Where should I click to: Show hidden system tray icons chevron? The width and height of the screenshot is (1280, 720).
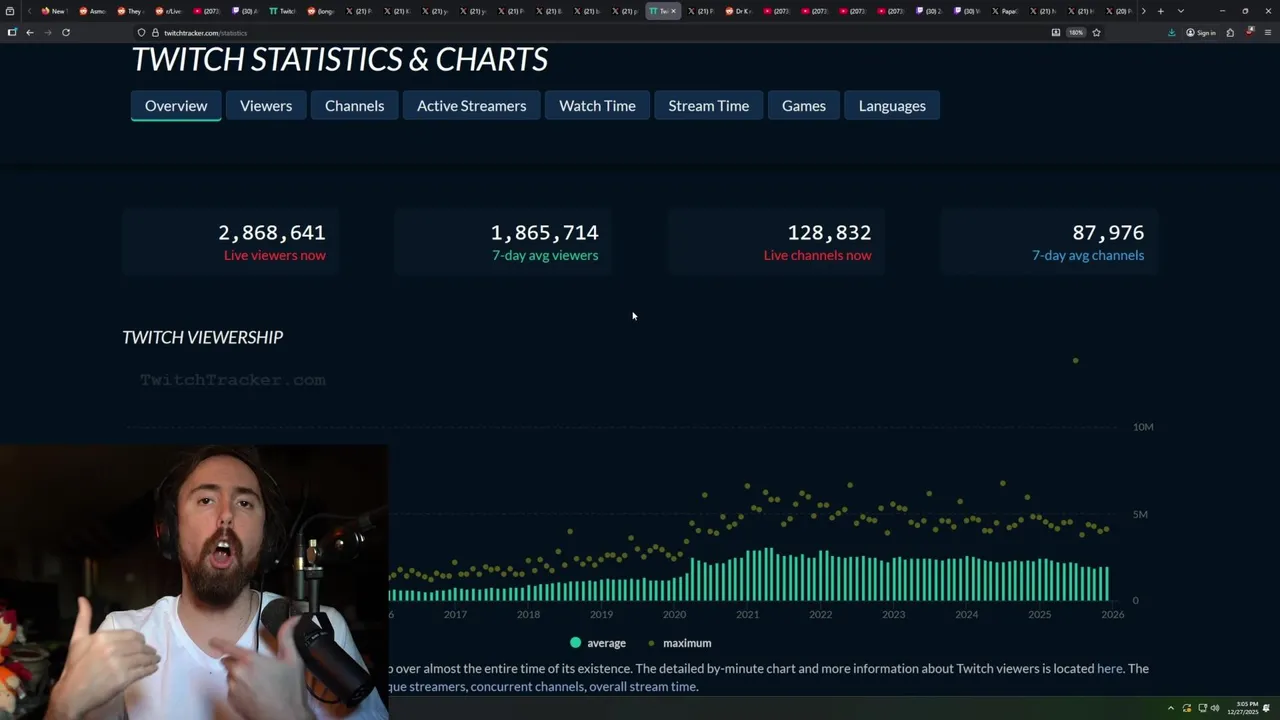click(x=1170, y=708)
